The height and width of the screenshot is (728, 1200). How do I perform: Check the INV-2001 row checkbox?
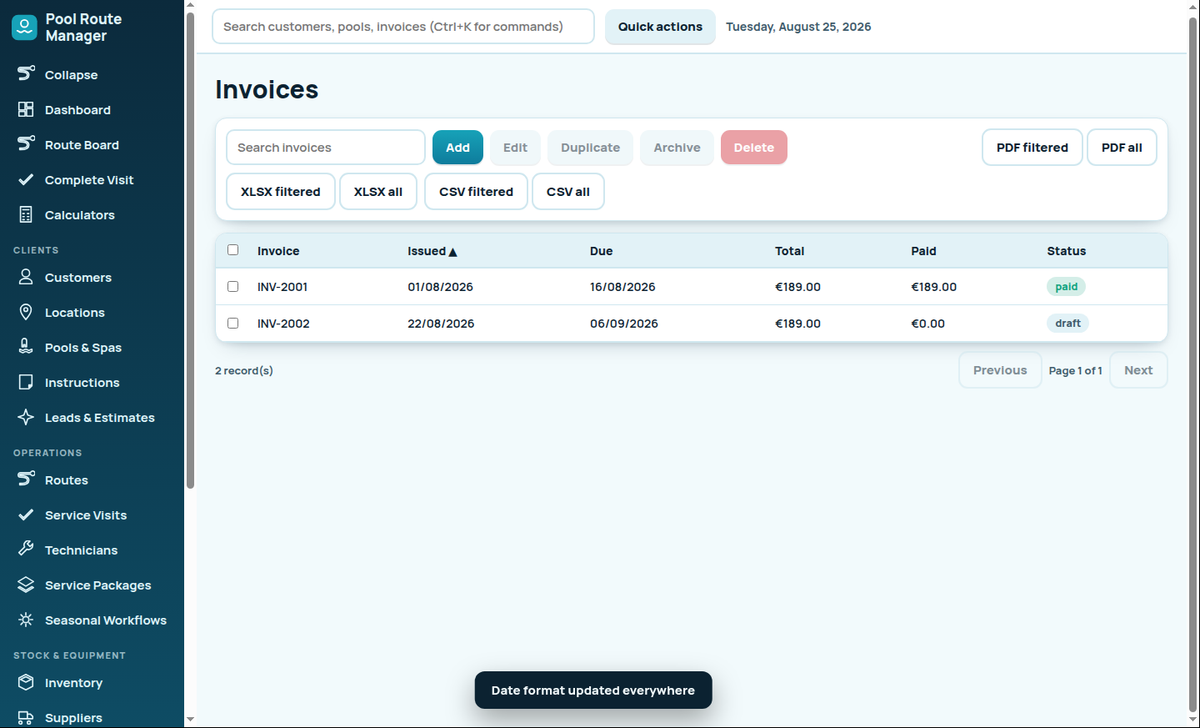[233, 287]
